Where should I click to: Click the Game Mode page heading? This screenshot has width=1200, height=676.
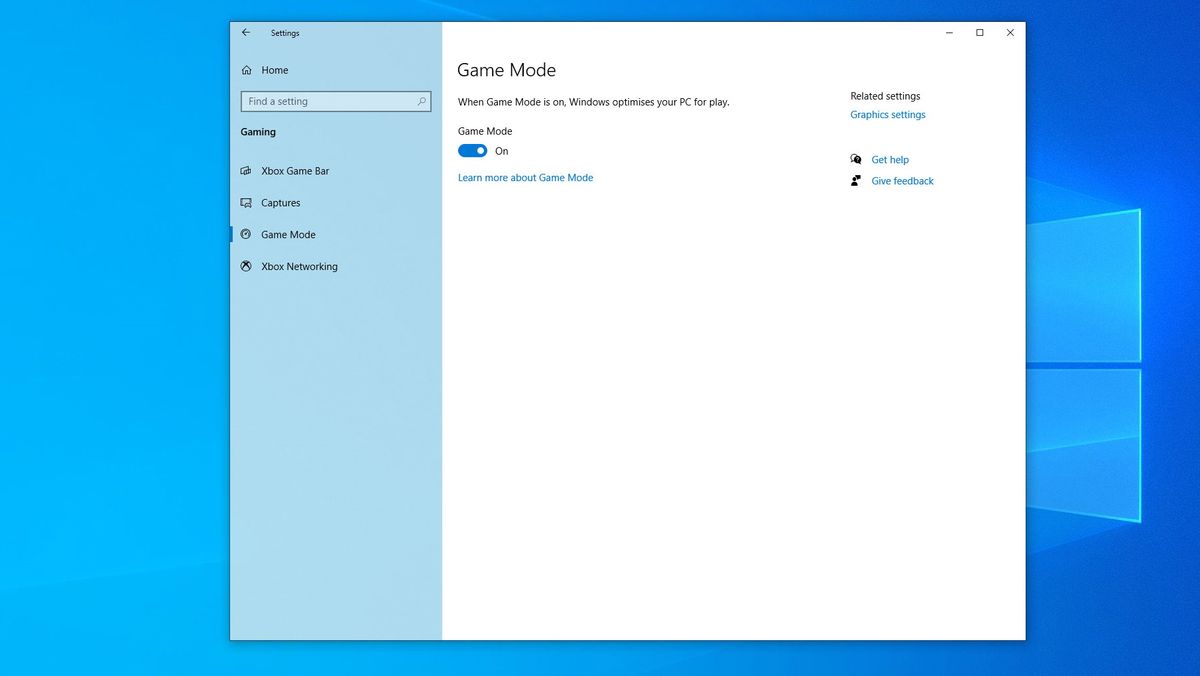point(506,70)
